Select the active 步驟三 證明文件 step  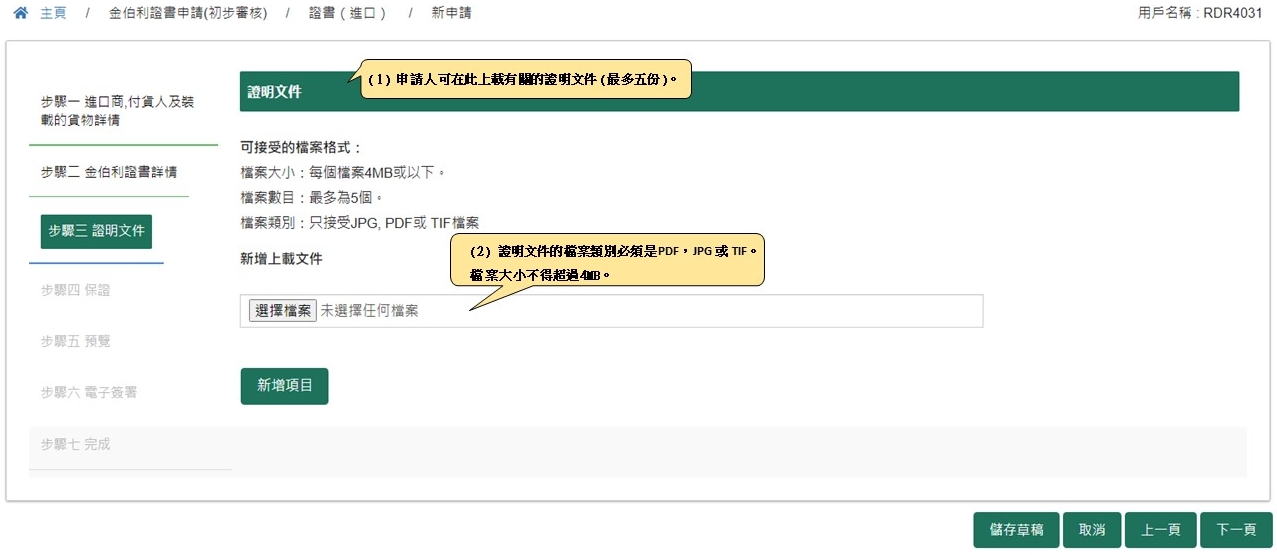(x=96, y=230)
